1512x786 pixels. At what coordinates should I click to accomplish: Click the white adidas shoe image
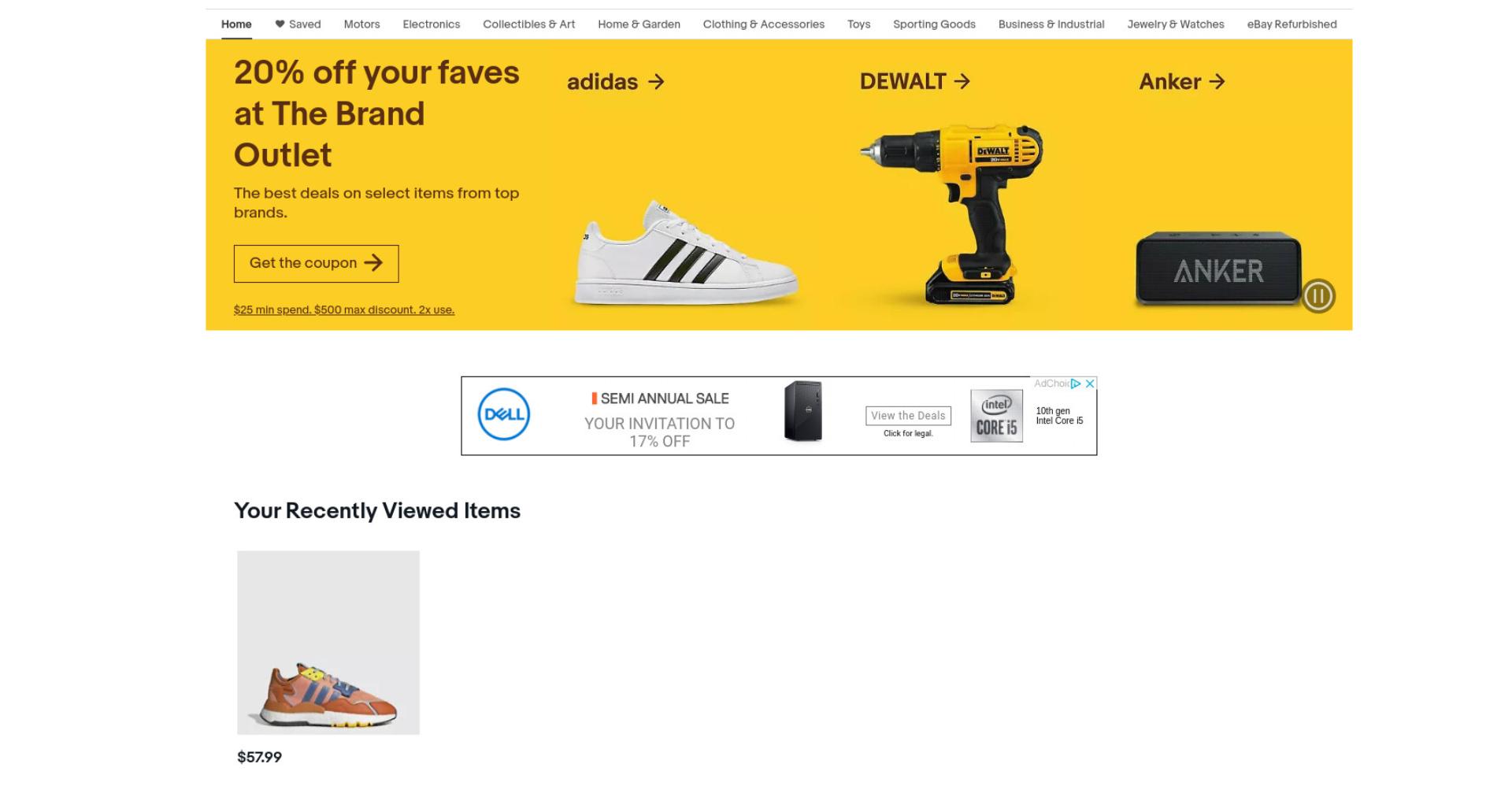coord(686,253)
